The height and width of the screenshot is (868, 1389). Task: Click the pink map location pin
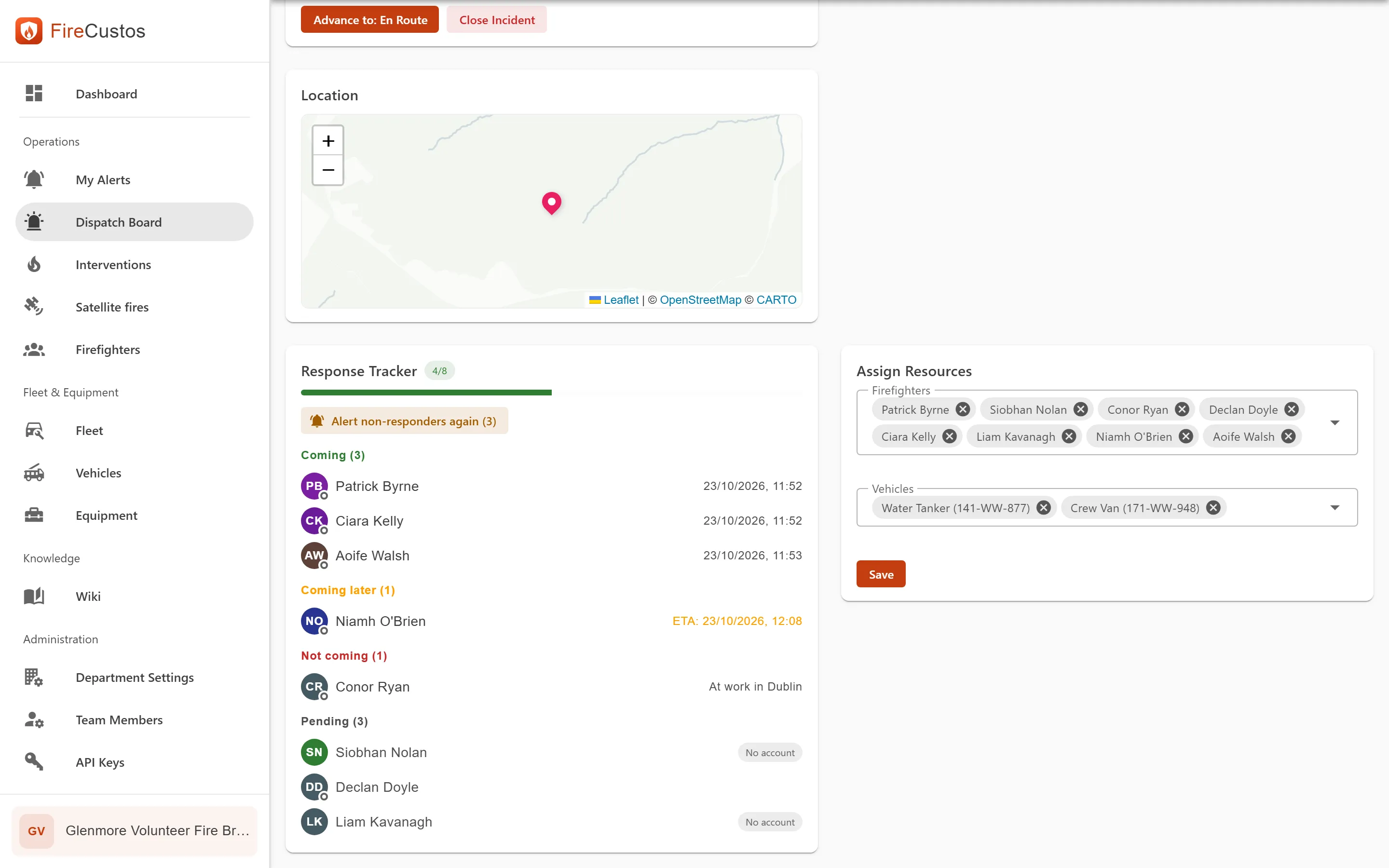[x=552, y=203]
